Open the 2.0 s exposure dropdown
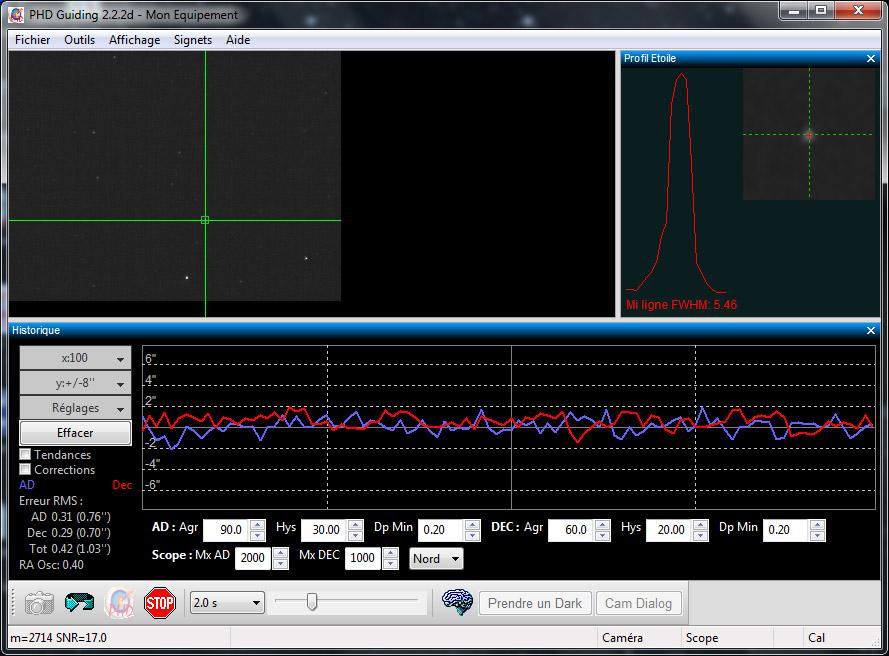This screenshot has width=889, height=656. click(227, 603)
